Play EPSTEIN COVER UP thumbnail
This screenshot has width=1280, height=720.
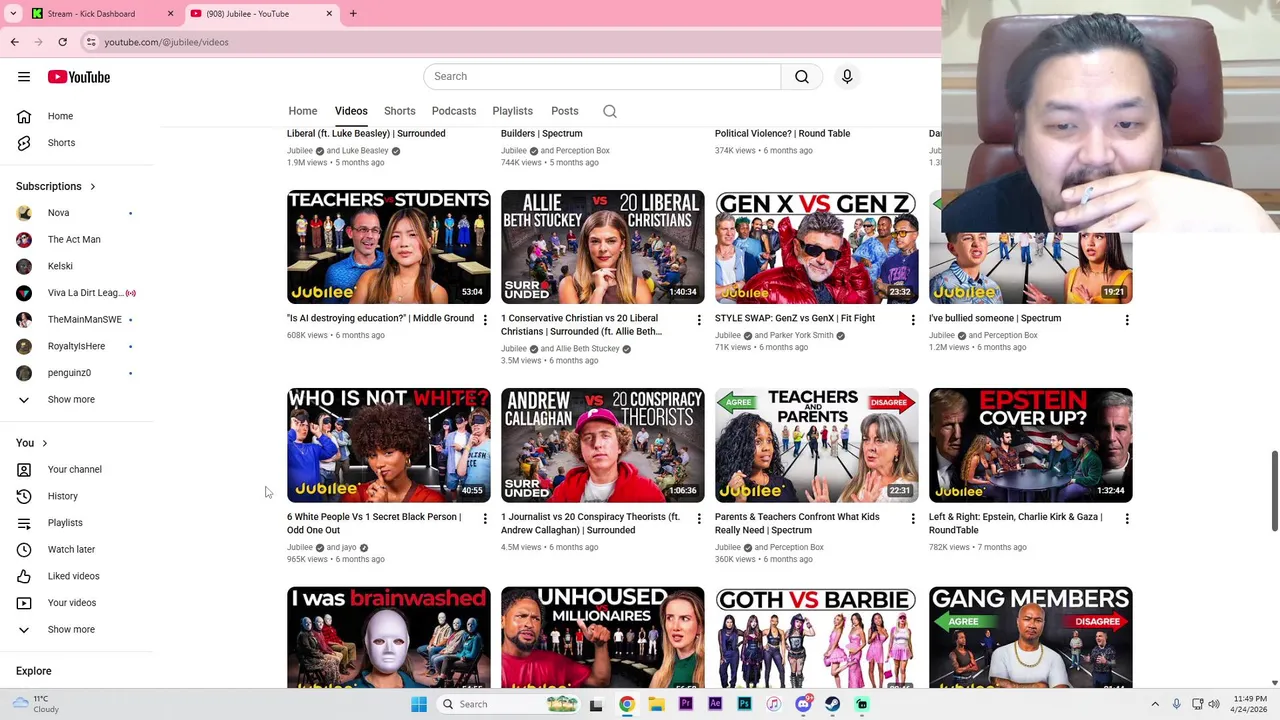[x=1031, y=445]
